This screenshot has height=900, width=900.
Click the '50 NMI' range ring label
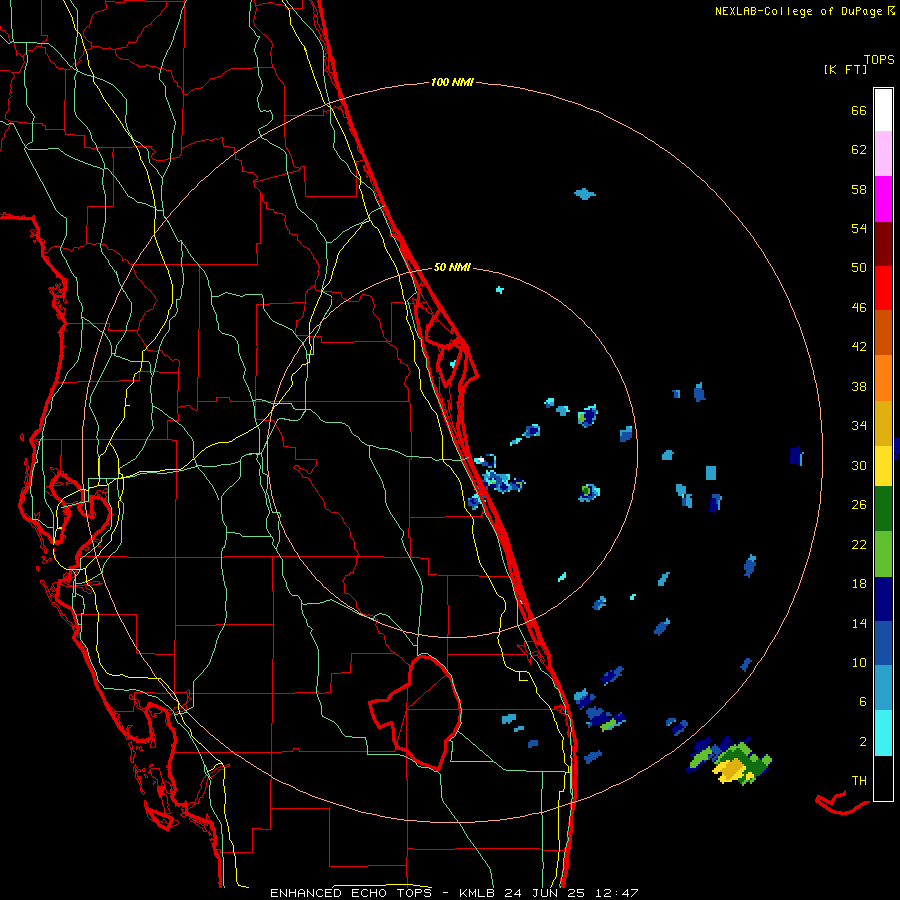452,267
